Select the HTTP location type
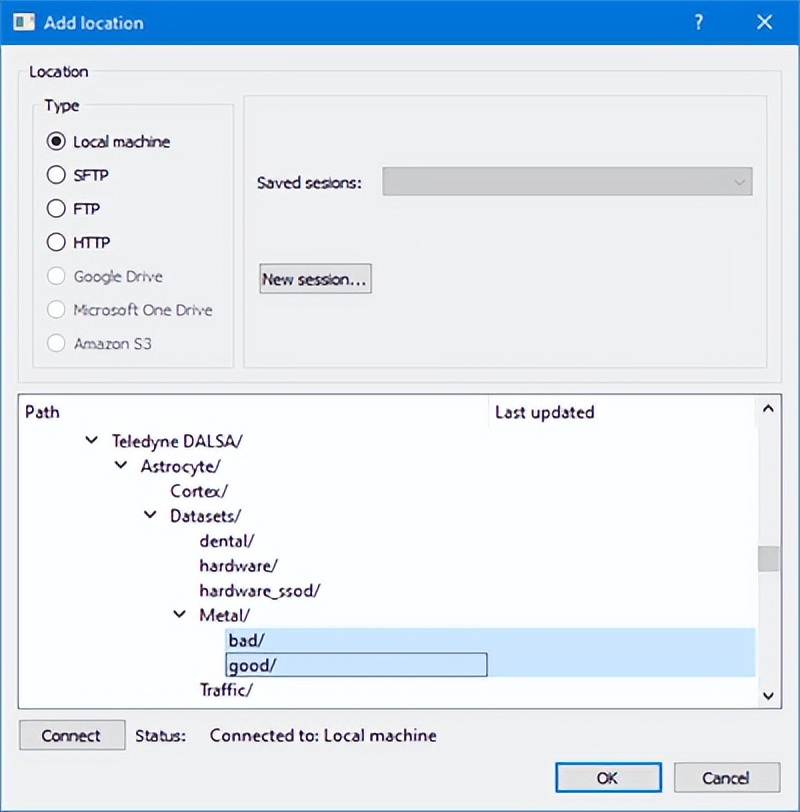 pyautogui.click(x=56, y=243)
